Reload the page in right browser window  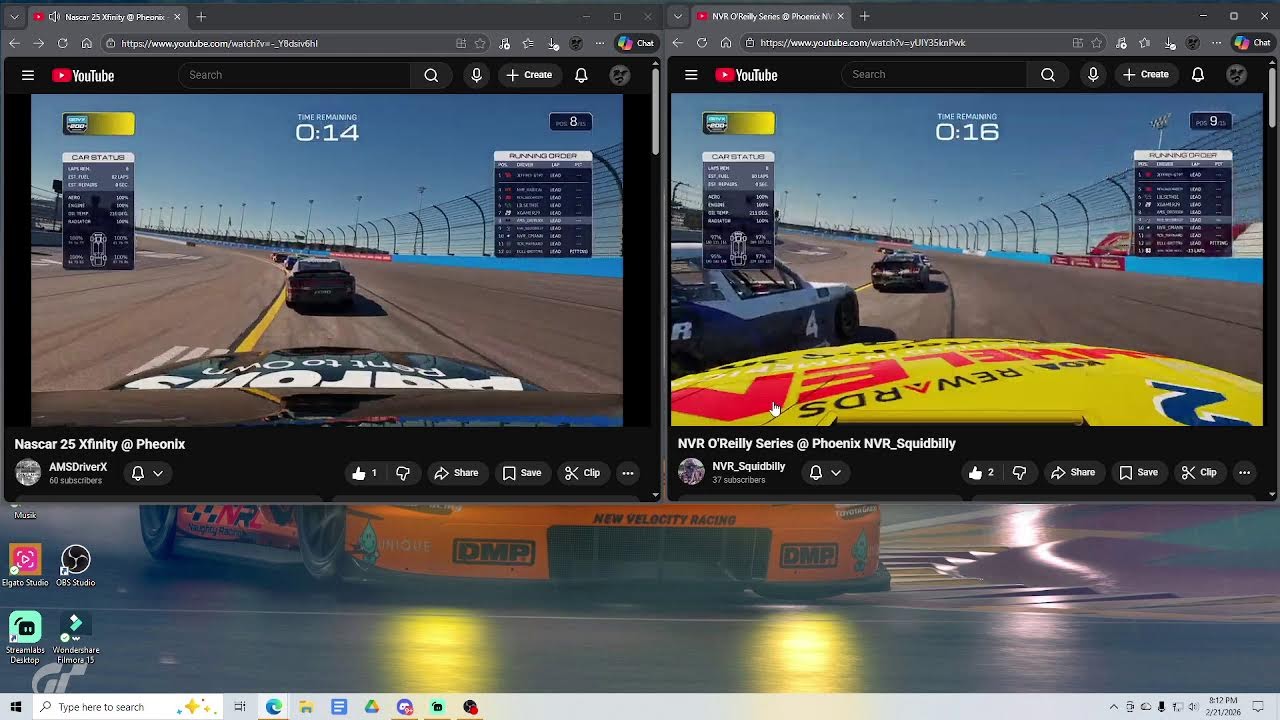click(701, 43)
